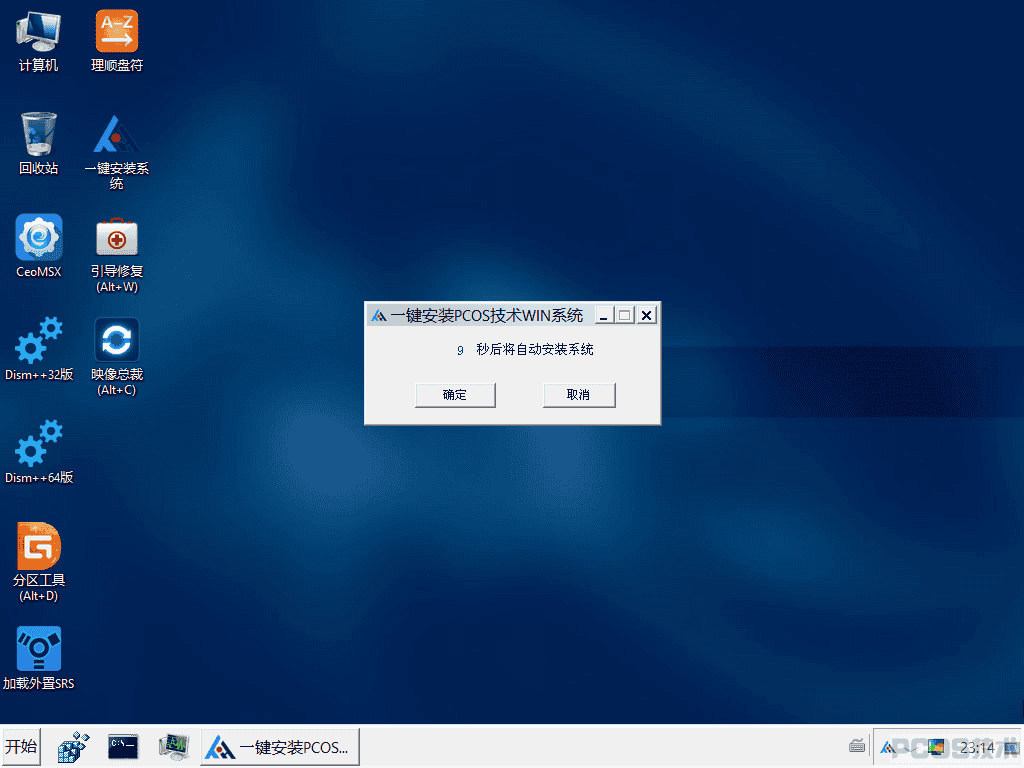Click the 23:14 clock in the taskbar
This screenshot has height=768, width=1024.
977,747
